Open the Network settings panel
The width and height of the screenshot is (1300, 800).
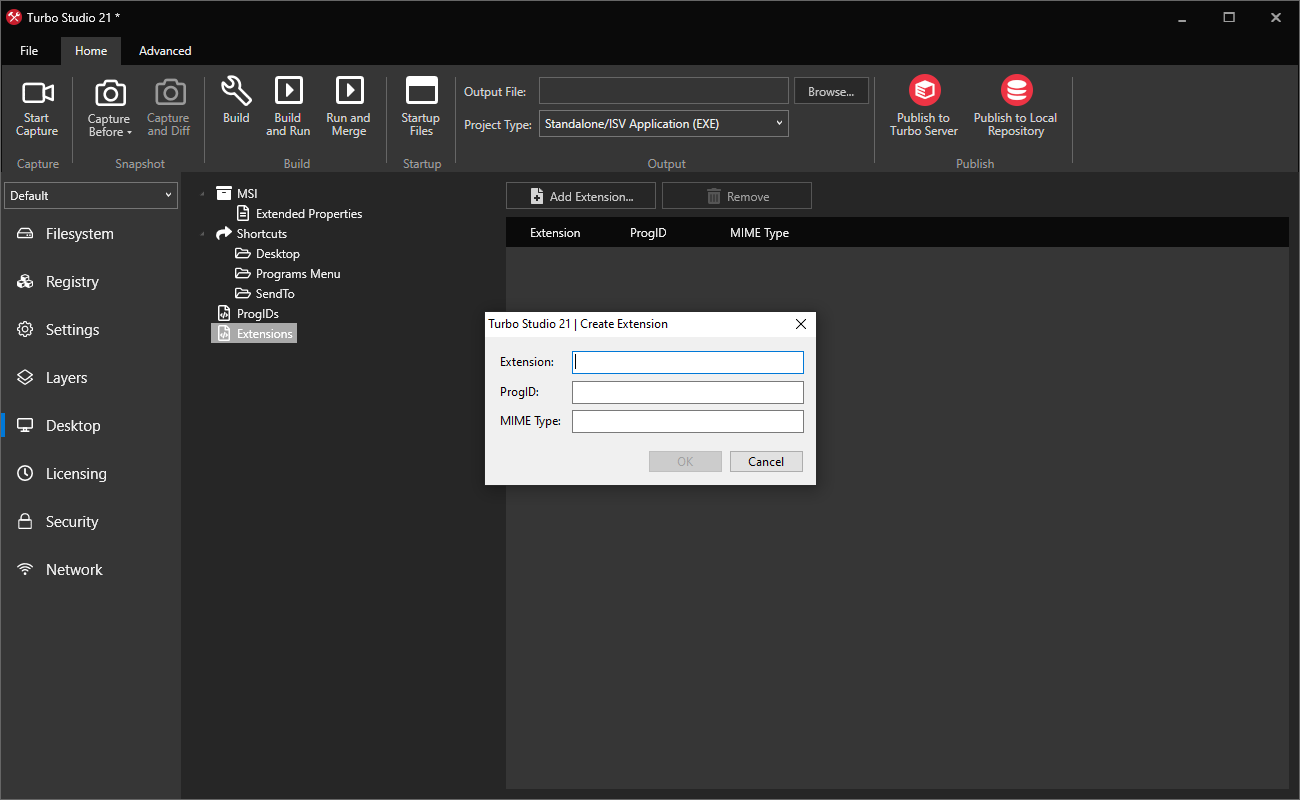click(73, 569)
